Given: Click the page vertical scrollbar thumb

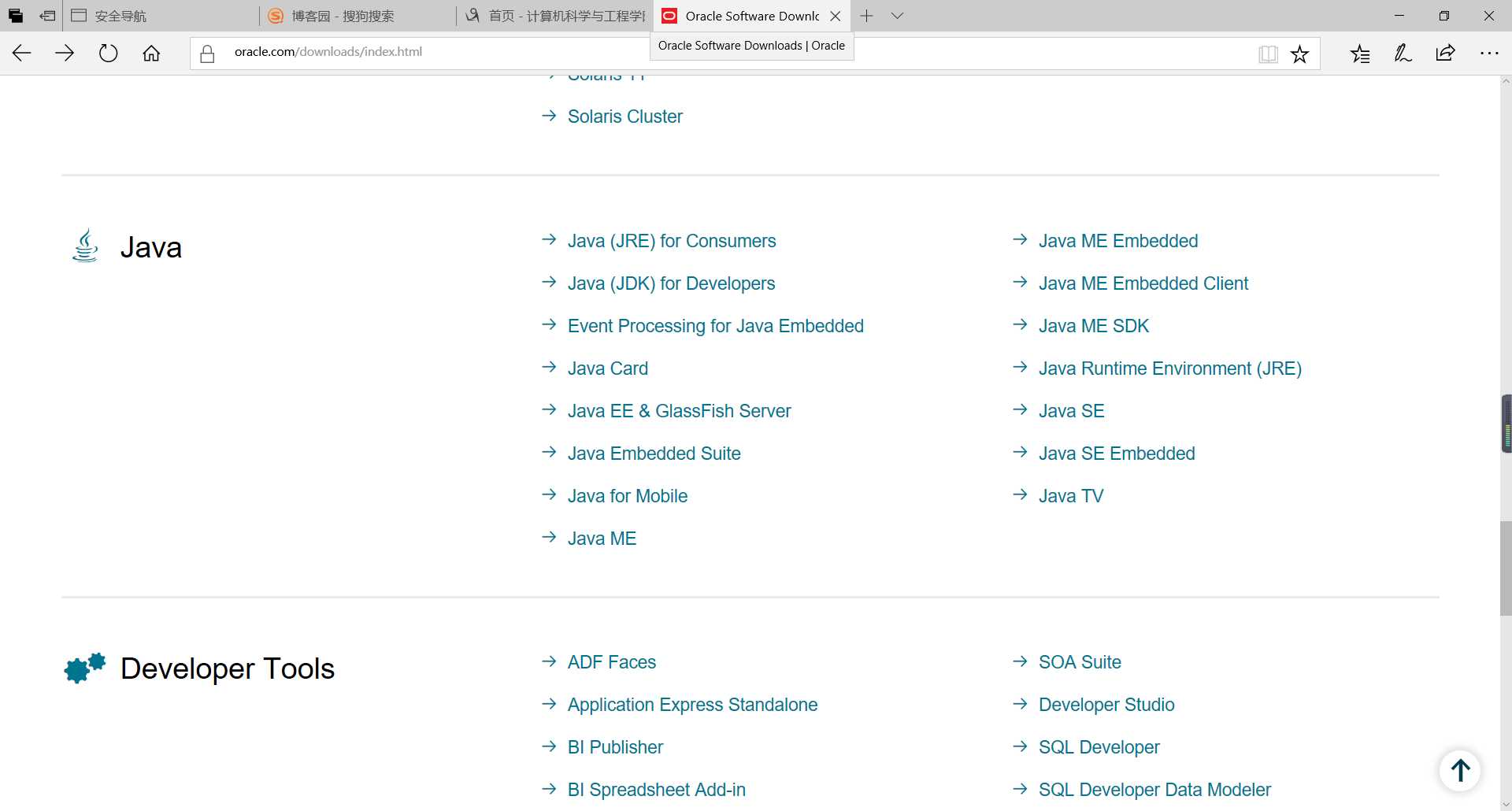Looking at the screenshot, I should pos(1505,568).
